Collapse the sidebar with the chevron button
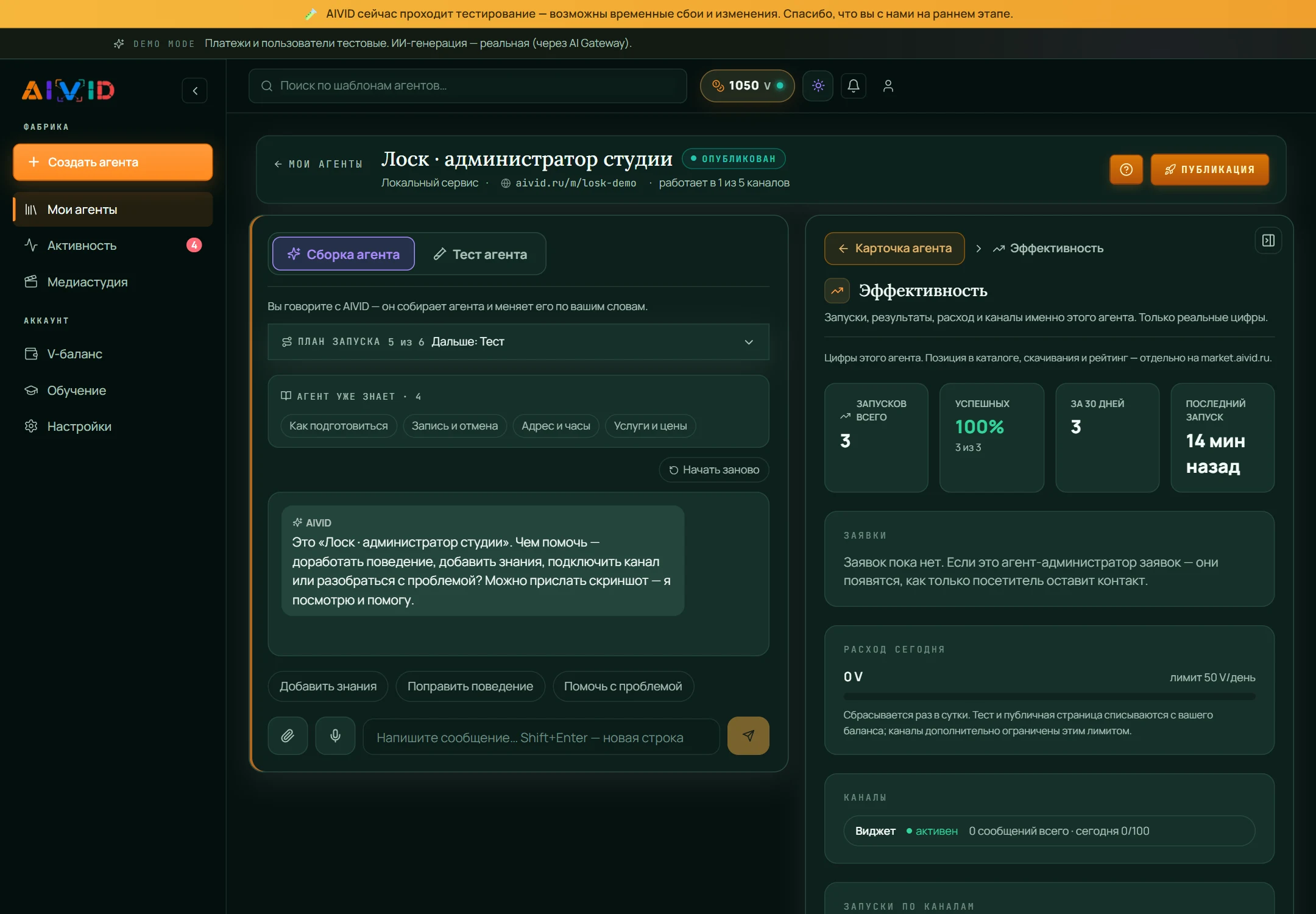 195,91
